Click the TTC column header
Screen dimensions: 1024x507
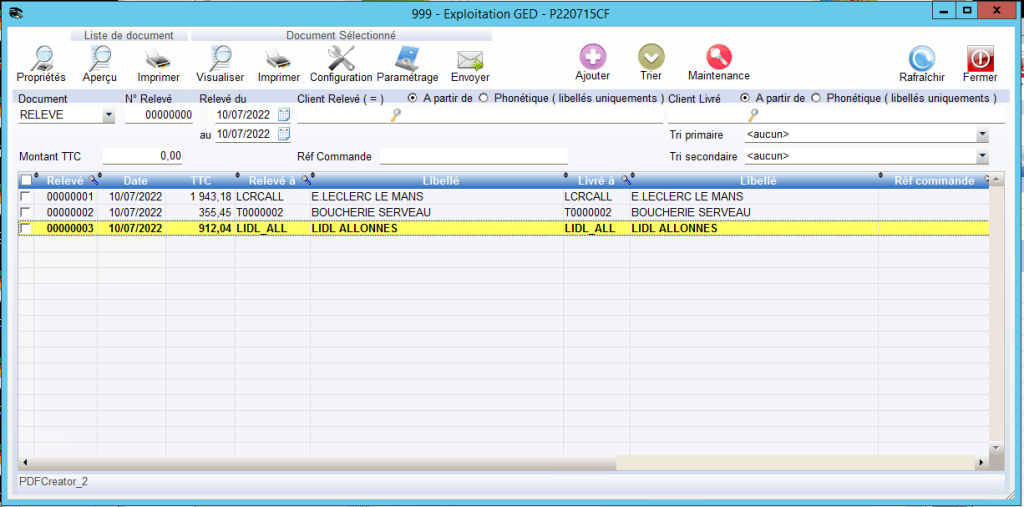point(200,181)
